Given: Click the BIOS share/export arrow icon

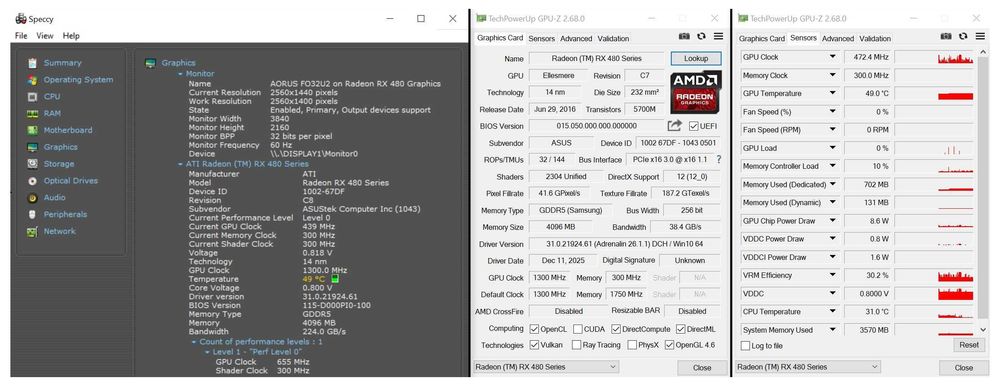Looking at the screenshot, I should point(674,125).
